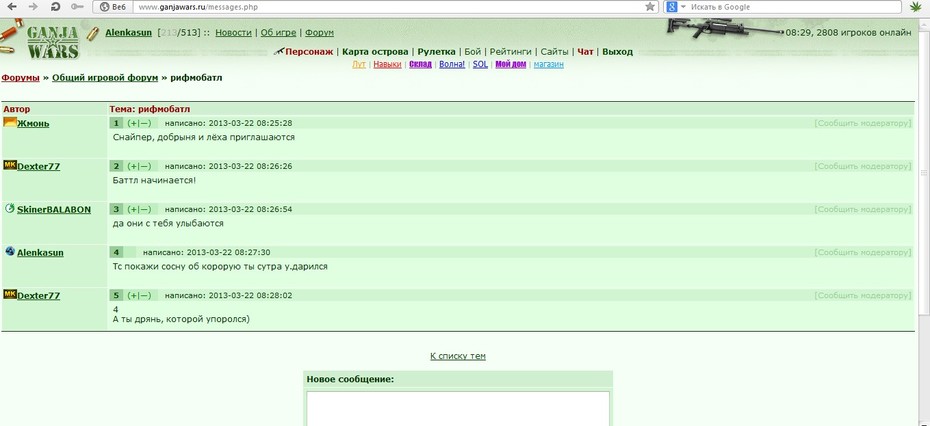Report post 1 via Сообщить модератору
Screen dimensions: 930x426
tap(862, 123)
